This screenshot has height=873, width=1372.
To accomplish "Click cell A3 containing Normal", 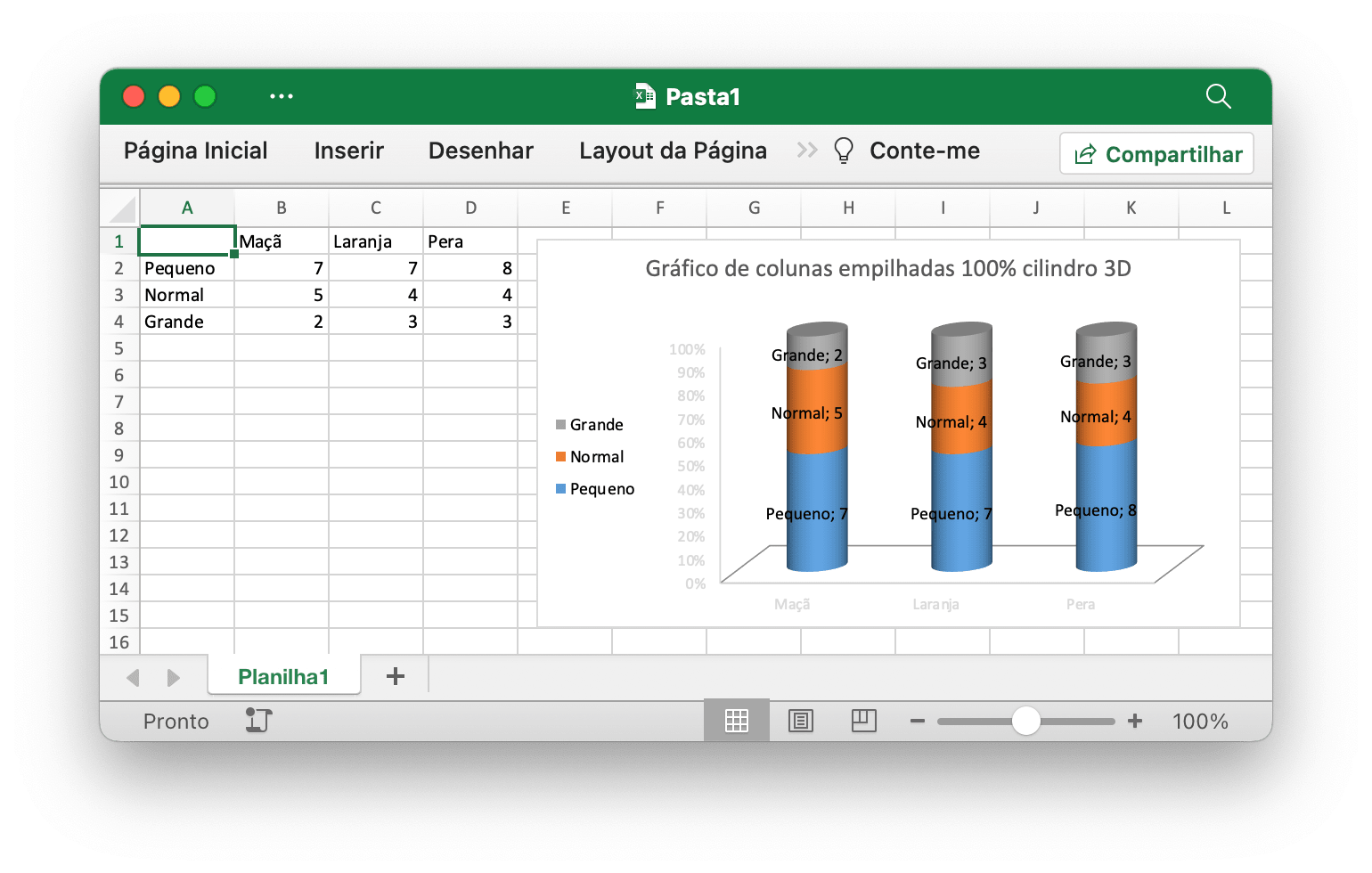I will [x=187, y=295].
